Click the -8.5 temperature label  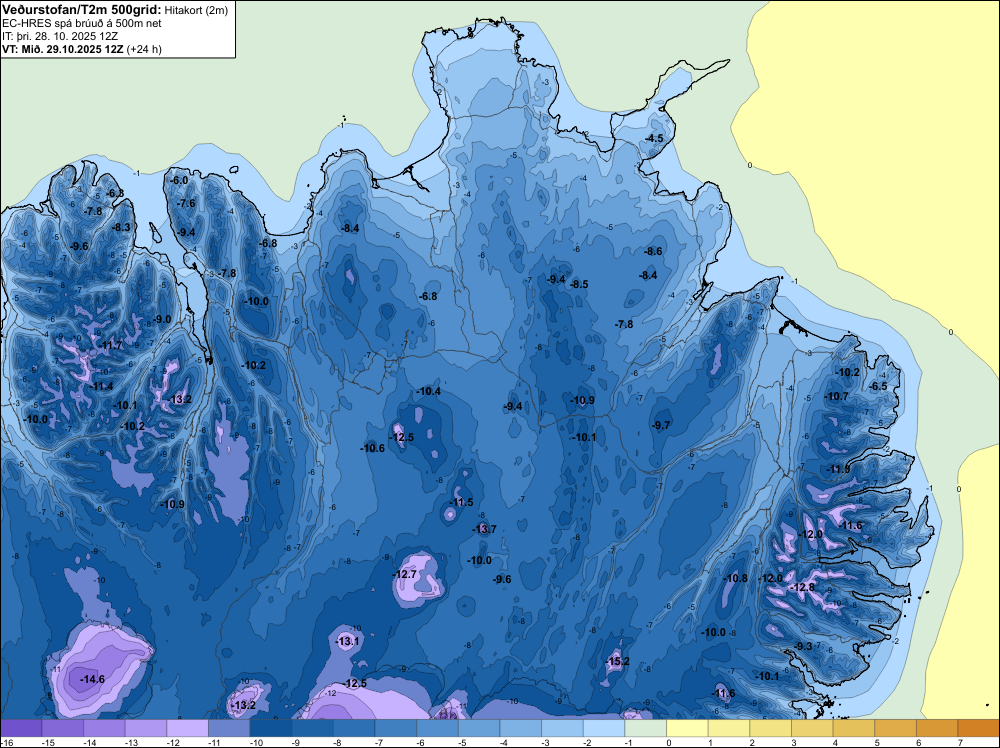pyautogui.click(x=579, y=284)
